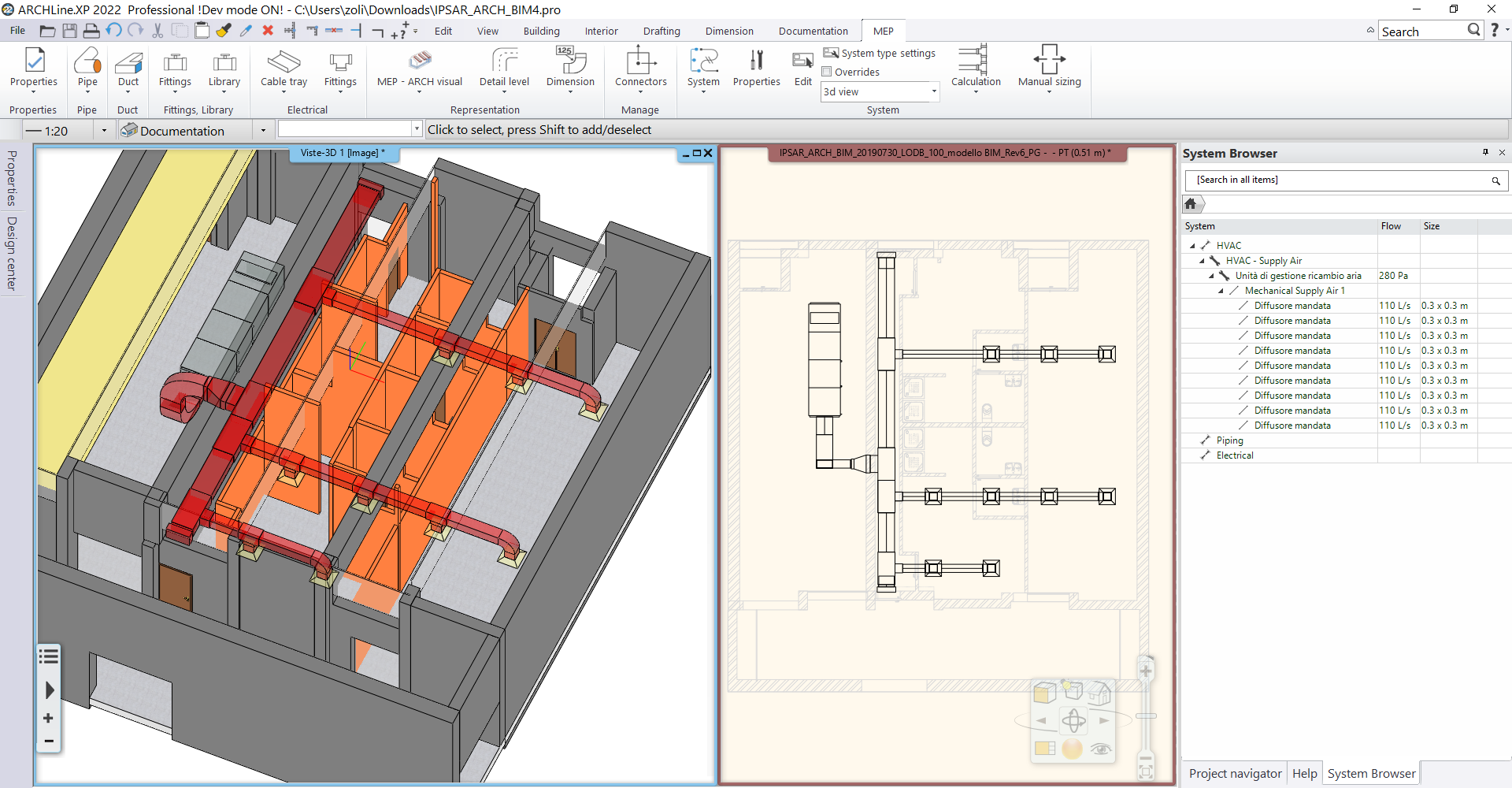This screenshot has width=1512, height=788.
Task: Click the zoom slider in the floor plan view
Action: coord(1147,716)
